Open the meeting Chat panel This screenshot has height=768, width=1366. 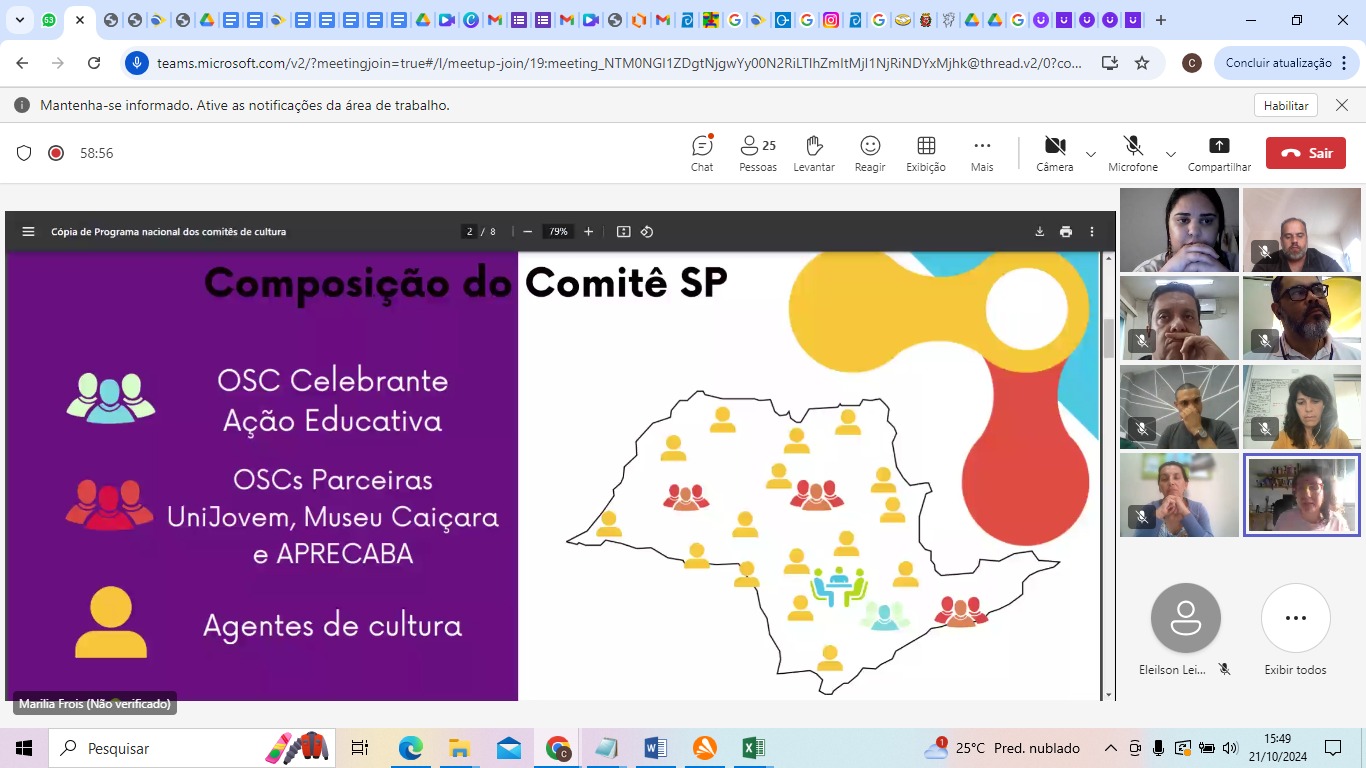(702, 153)
